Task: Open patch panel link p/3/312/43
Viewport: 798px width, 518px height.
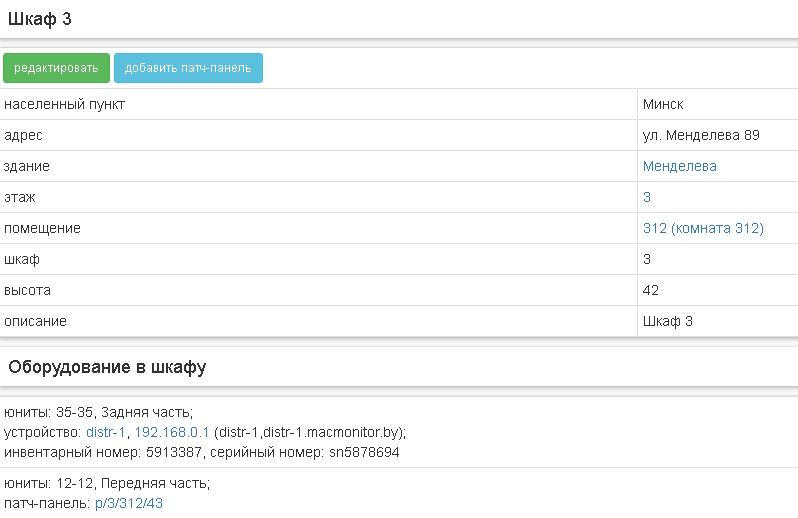Action: point(128,503)
